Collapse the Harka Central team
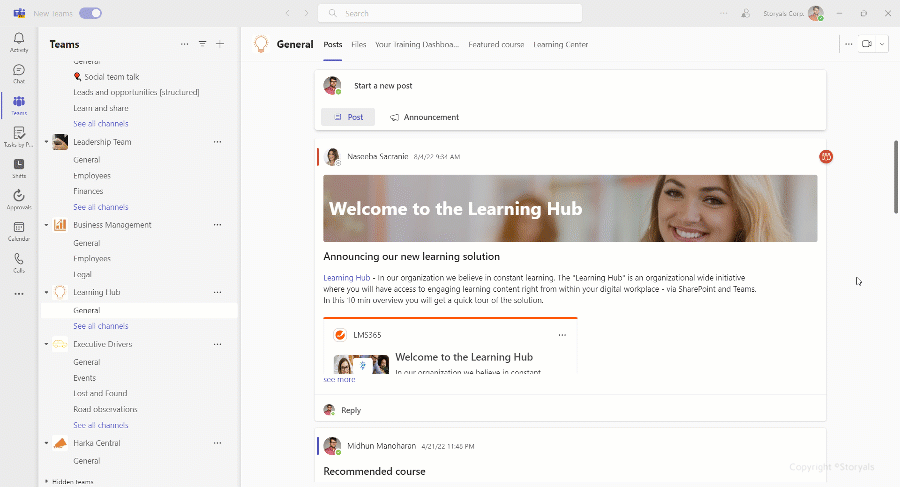Image resolution: width=900 pixels, height=487 pixels. 46,443
